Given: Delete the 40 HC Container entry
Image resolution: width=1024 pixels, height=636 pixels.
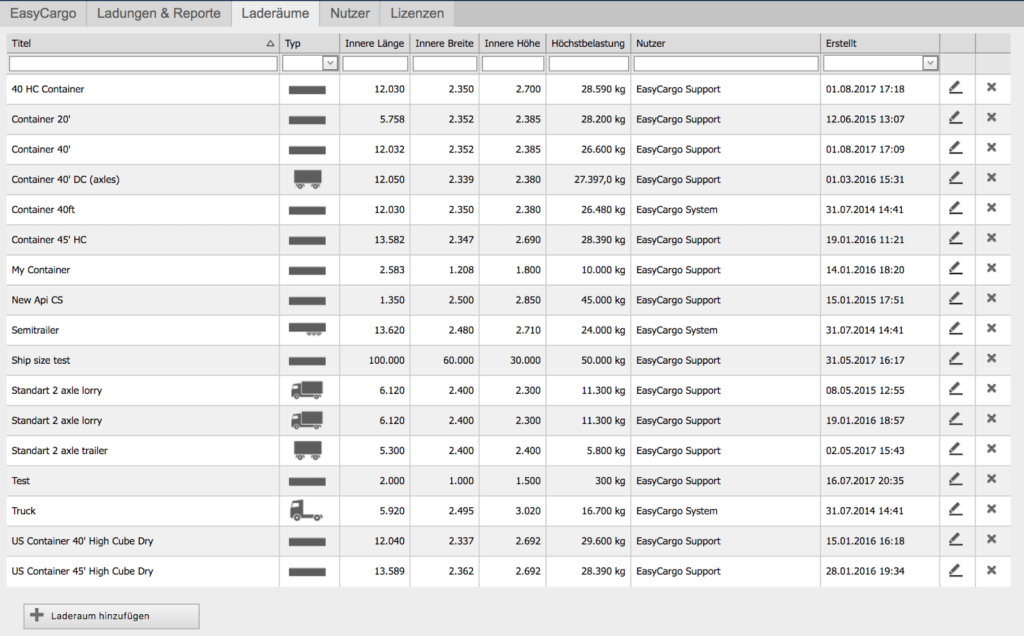Looking at the screenshot, I should click(991, 87).
